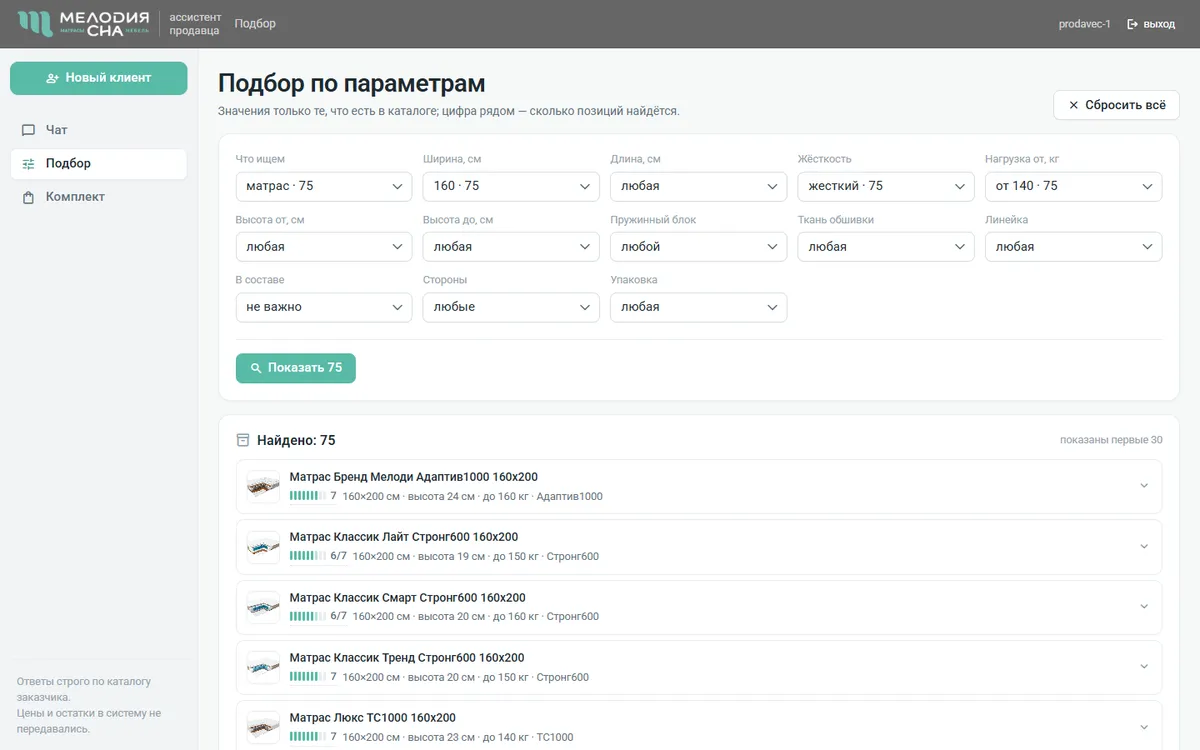Open the Длина, см dropdown

point(699,186)
